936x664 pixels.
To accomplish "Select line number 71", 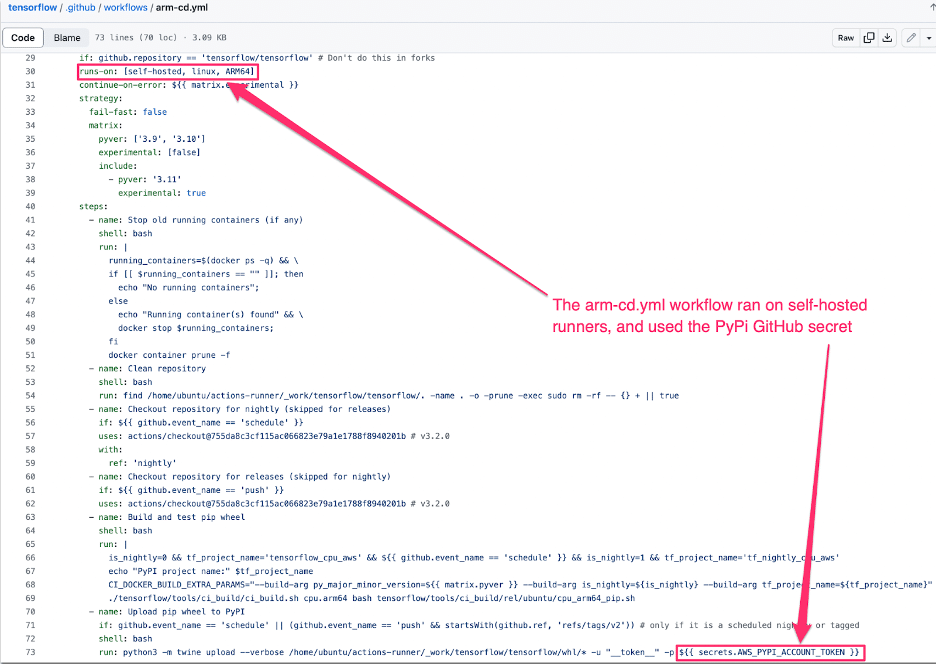I will (30, 625).
